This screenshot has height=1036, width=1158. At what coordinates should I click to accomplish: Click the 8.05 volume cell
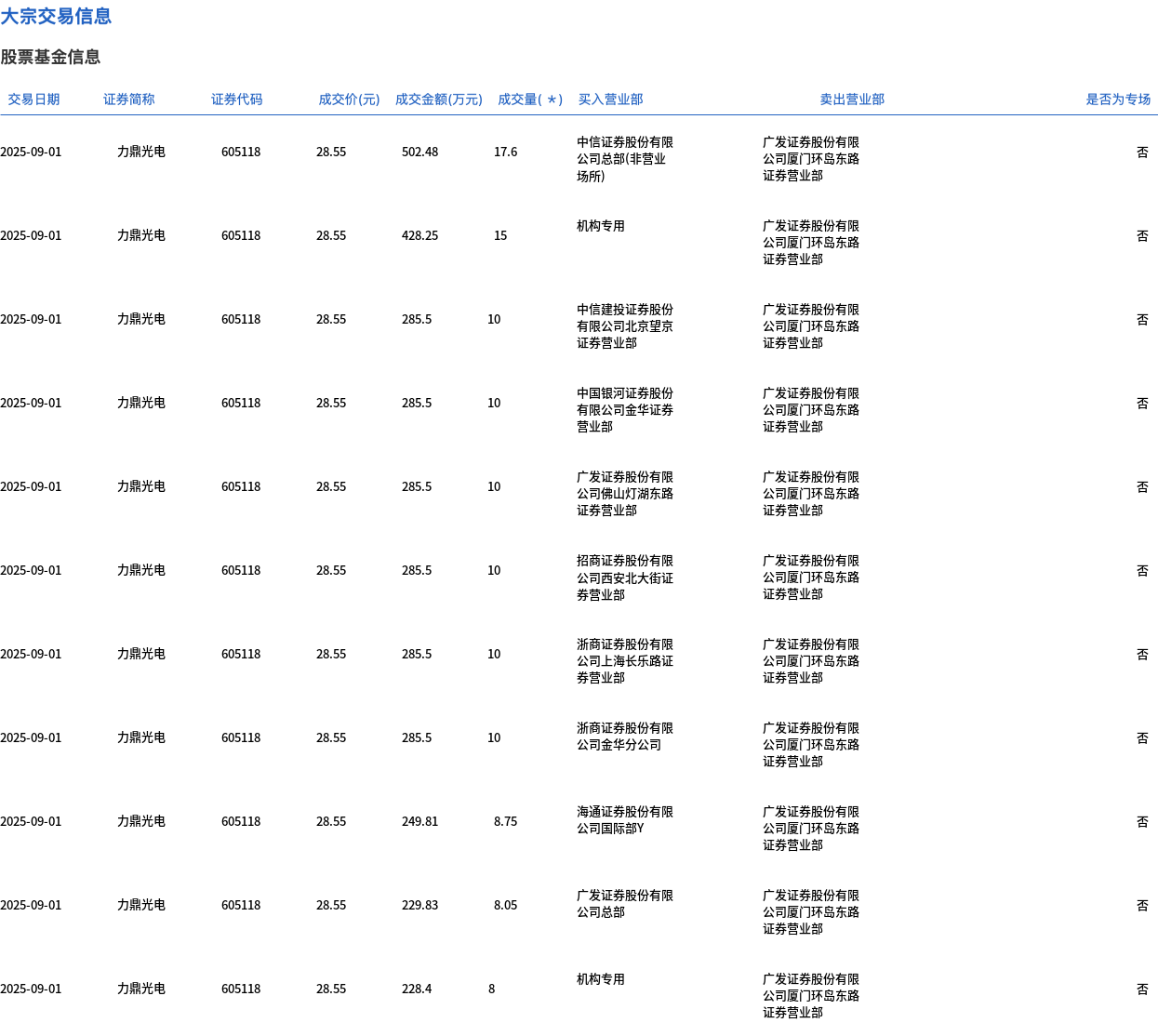[x=506, y=905]
